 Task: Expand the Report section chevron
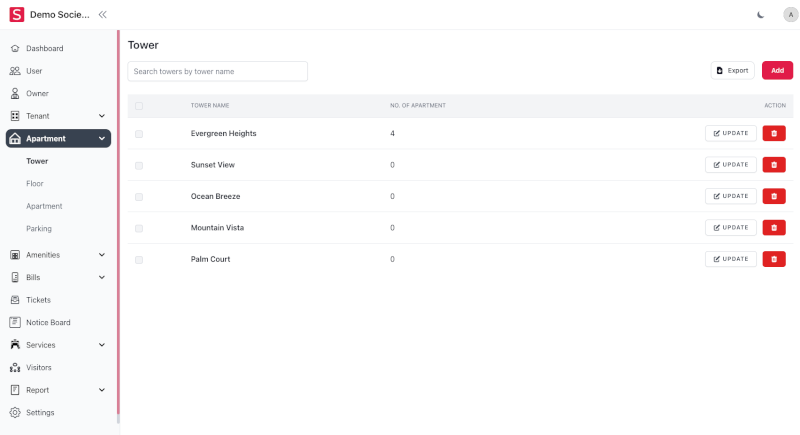point(102,390)
